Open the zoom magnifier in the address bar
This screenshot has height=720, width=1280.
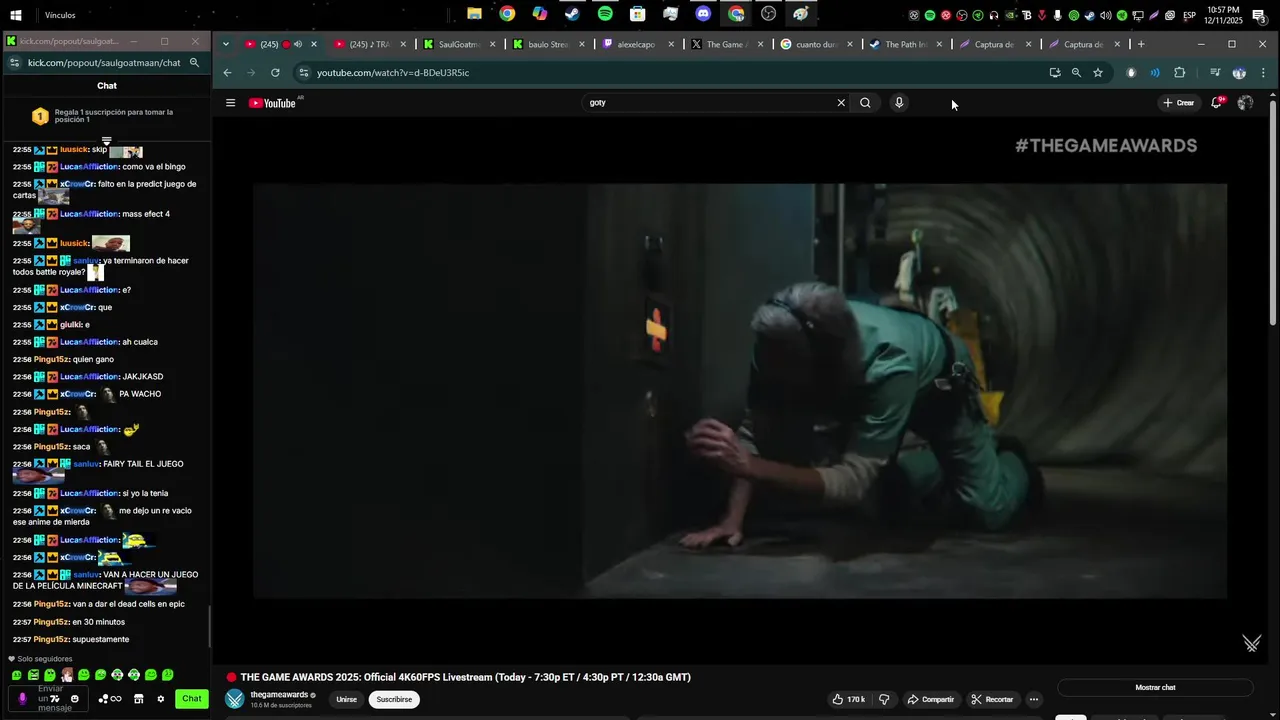click(1076, 72)
